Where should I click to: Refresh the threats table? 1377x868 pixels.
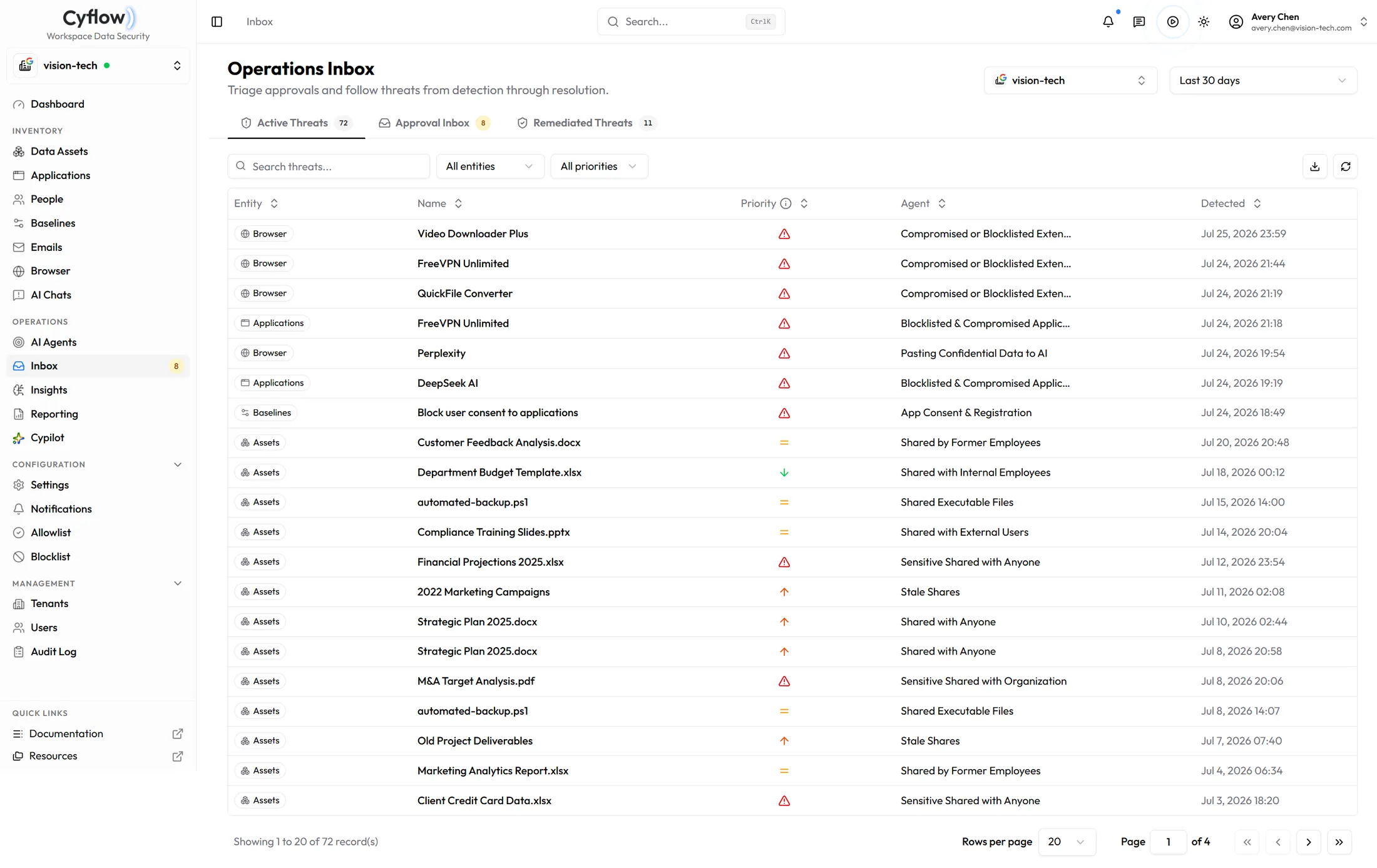coord(1346,166)
